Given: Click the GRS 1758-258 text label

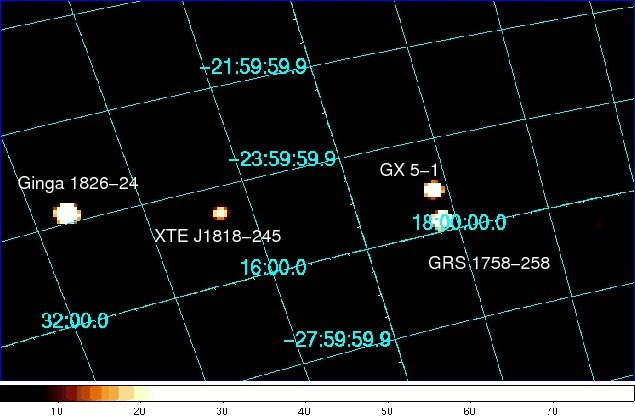Looking at the screenshot, I should click(488, 264).
